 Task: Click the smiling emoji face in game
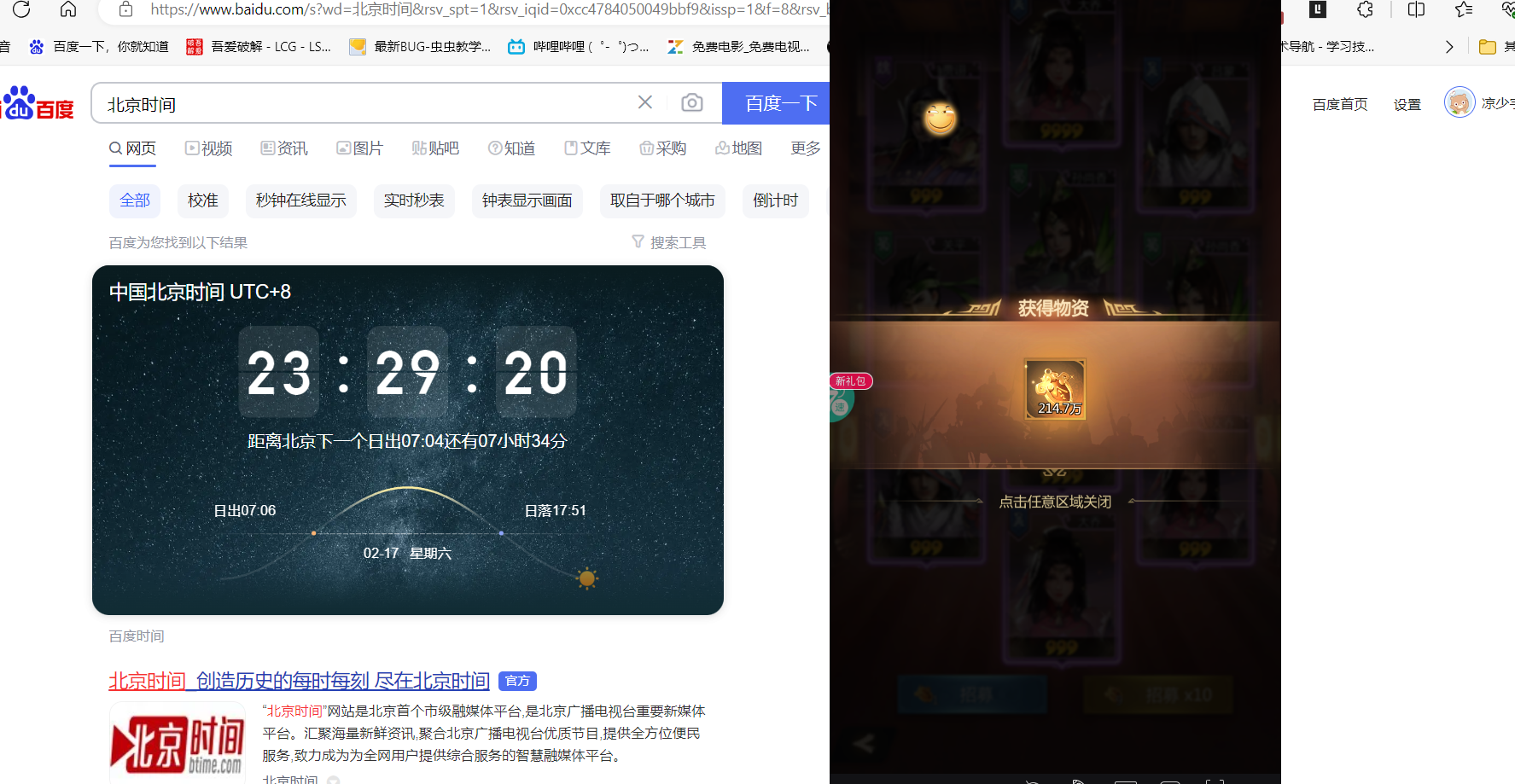pos(940,119)
